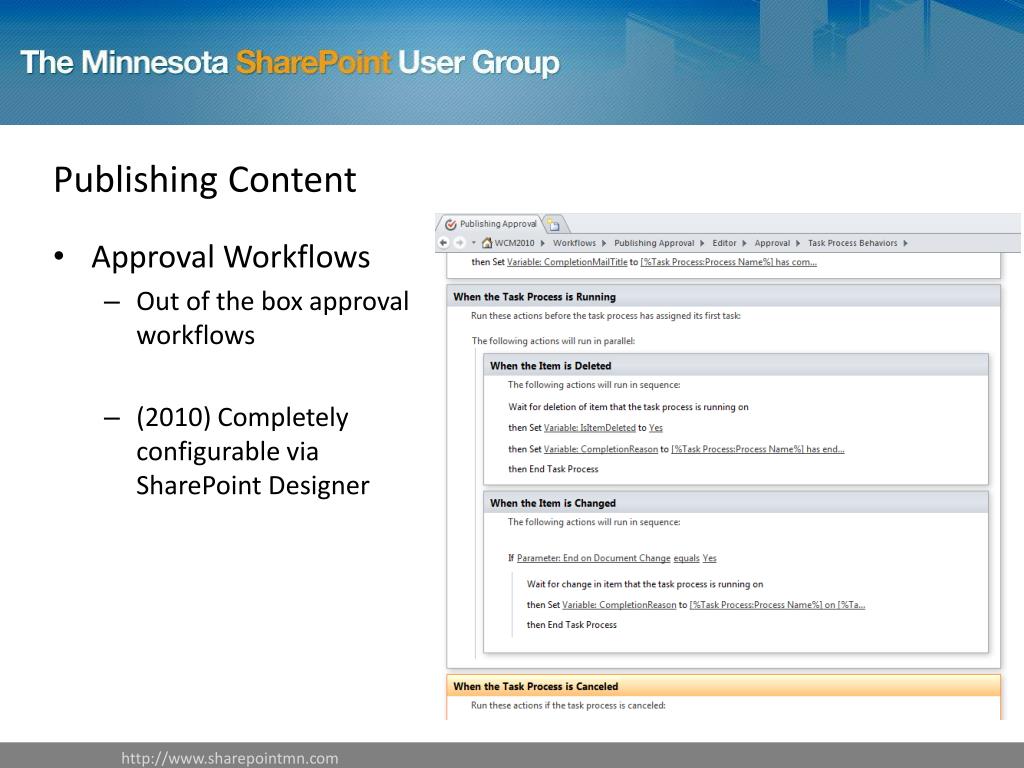The height and width of the screenshot is (768, 1024).
Task: Click the '[%Task Process:Process Name%] has com...' link
Action: tap(728, 262)
